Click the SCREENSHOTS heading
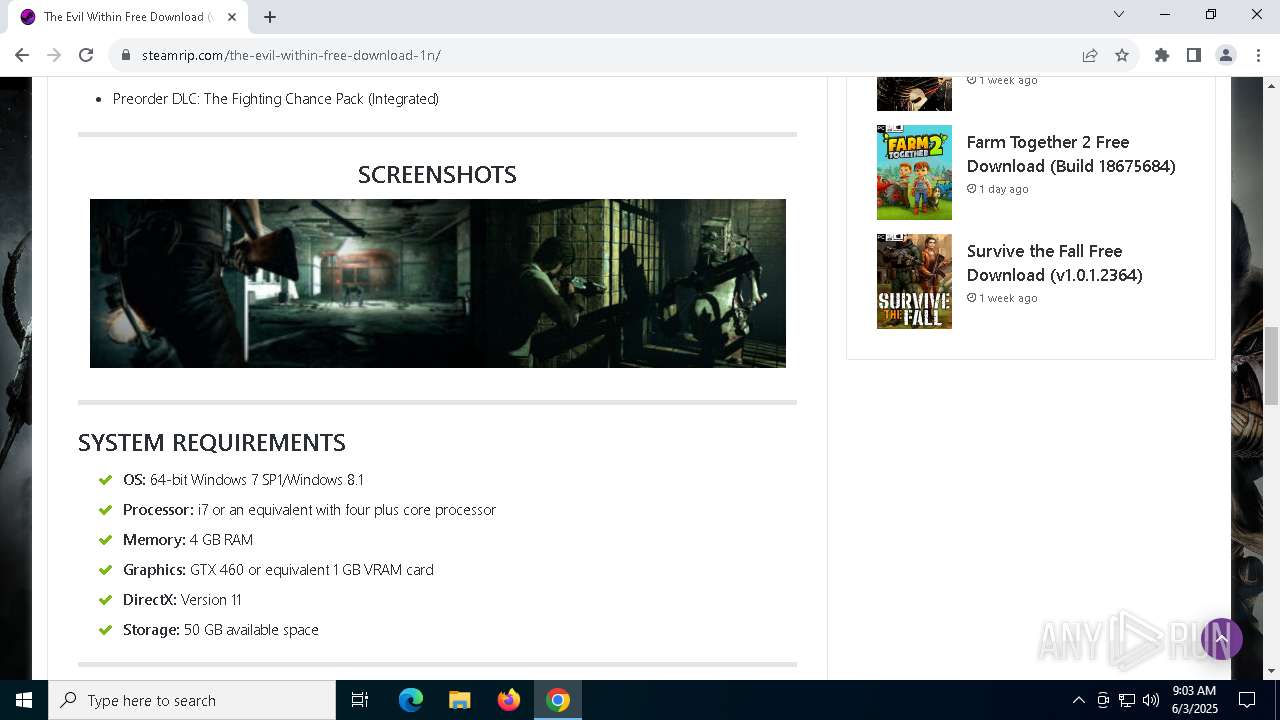This screenshot has height=720, width=1280. [x=437, y=174]
